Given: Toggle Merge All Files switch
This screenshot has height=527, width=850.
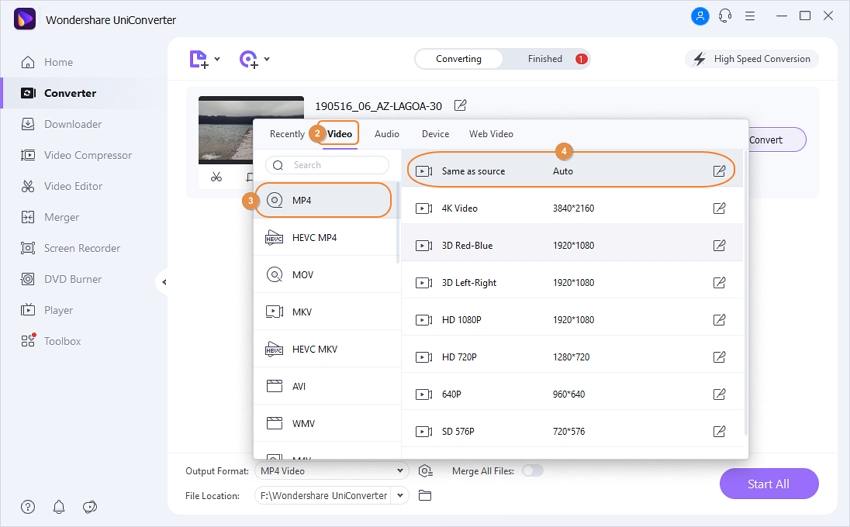Looking at the screenshot, I should [x=532, y=471].
